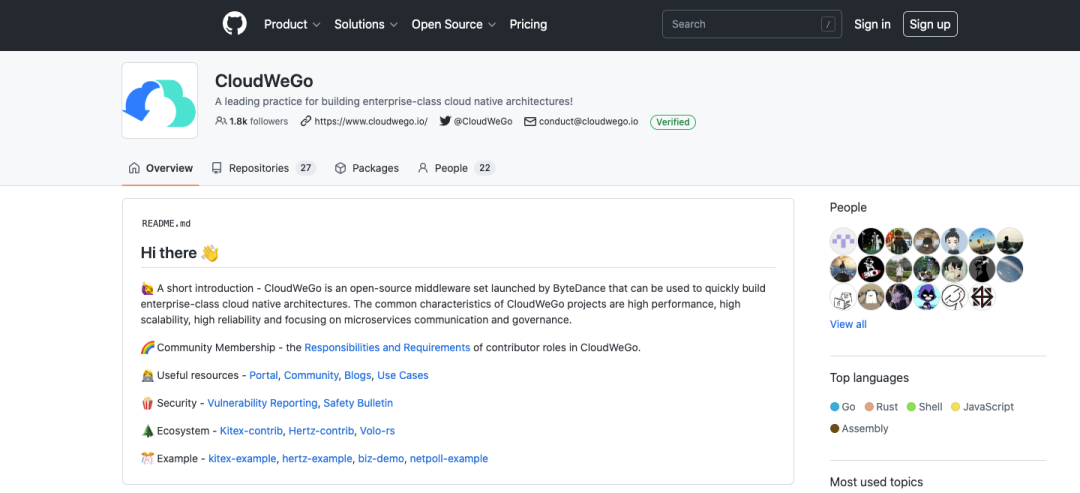Open the person sitting at sunset avatar
The width and height of the screenshot is (1080, 493).
(x=1010, y=241)
